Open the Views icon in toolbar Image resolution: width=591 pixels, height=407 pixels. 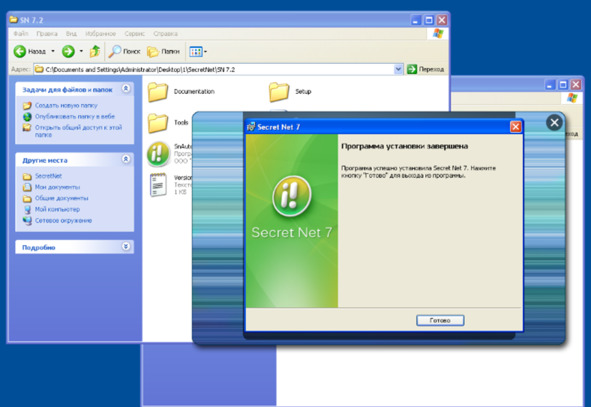196,51
